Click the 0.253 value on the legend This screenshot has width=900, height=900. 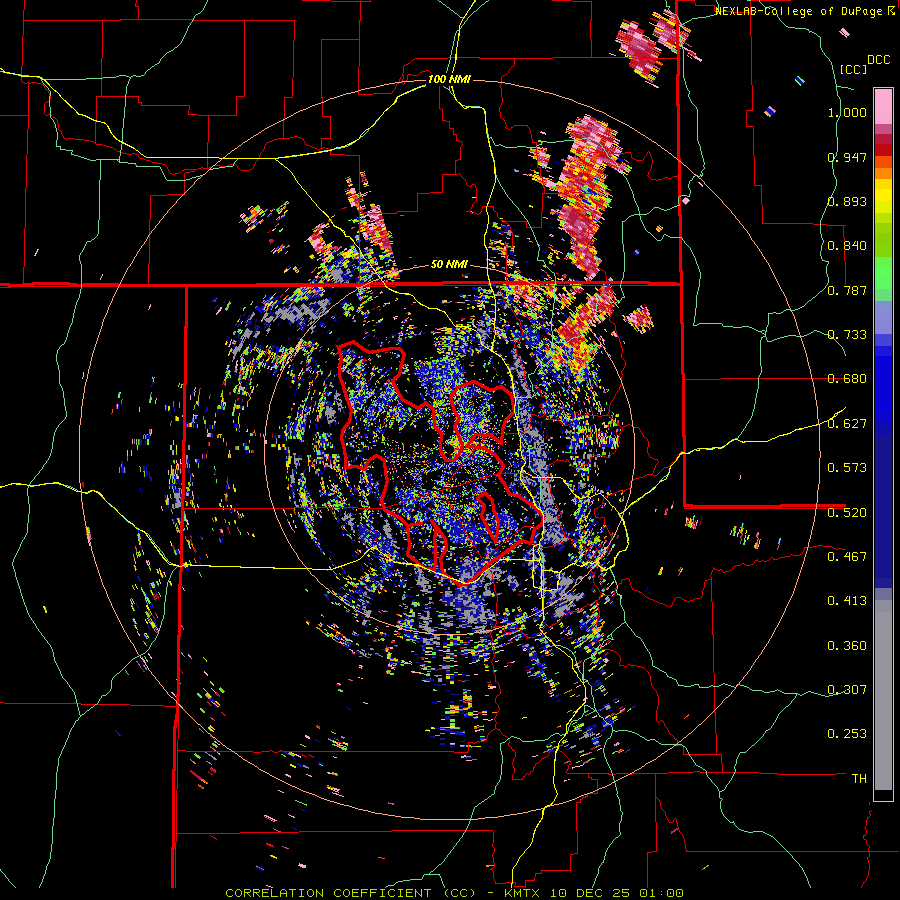[847, 734]
